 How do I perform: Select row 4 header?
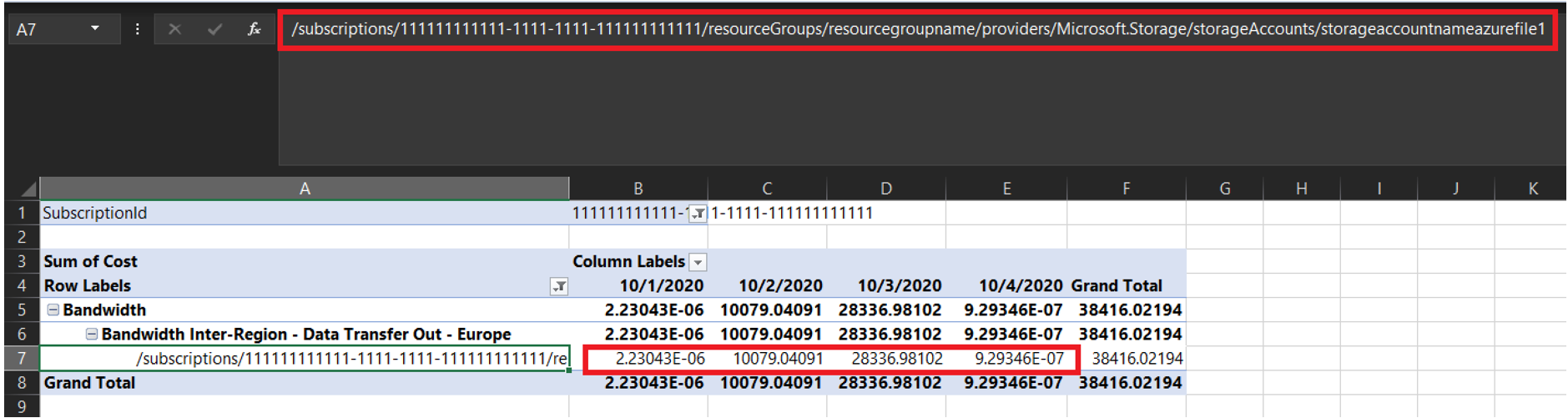22,285
